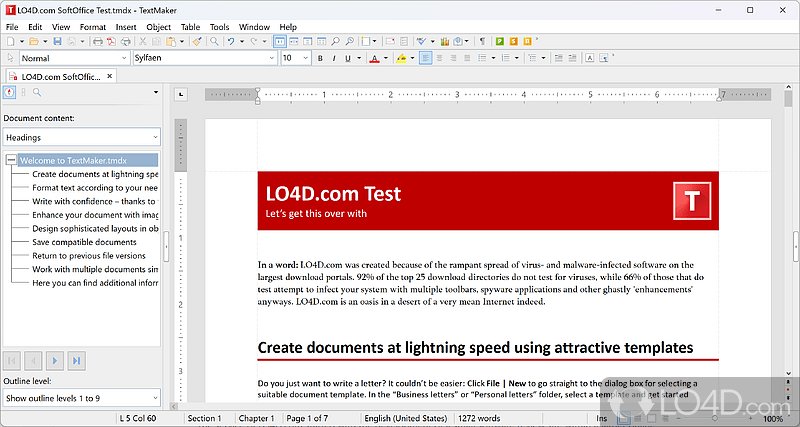Open the Underline style dropdown arrow
Image resolution: width=800 pixels, height=427 pixels.
point(359,58)
